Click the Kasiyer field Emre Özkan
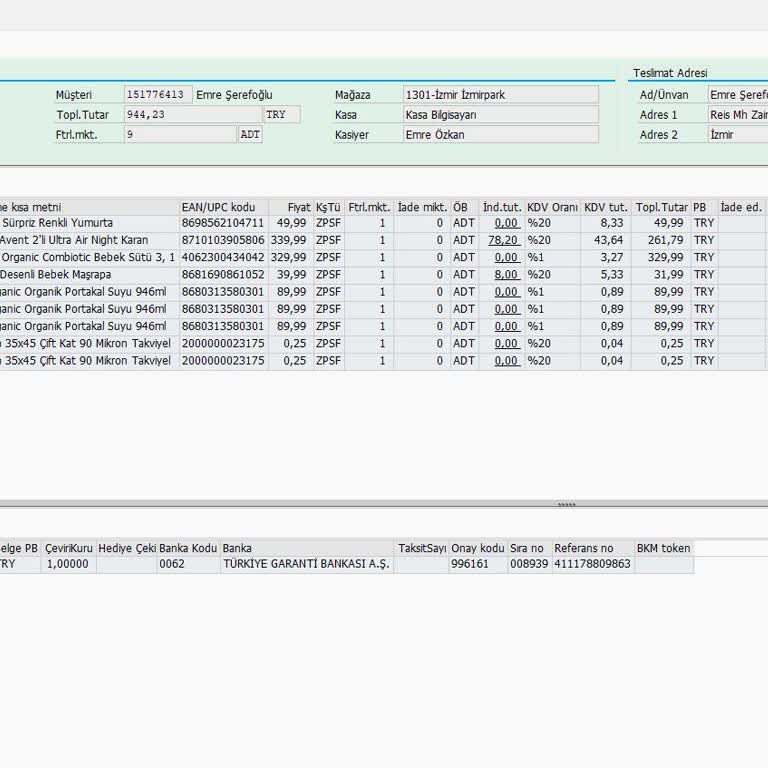 pos(499,135)
